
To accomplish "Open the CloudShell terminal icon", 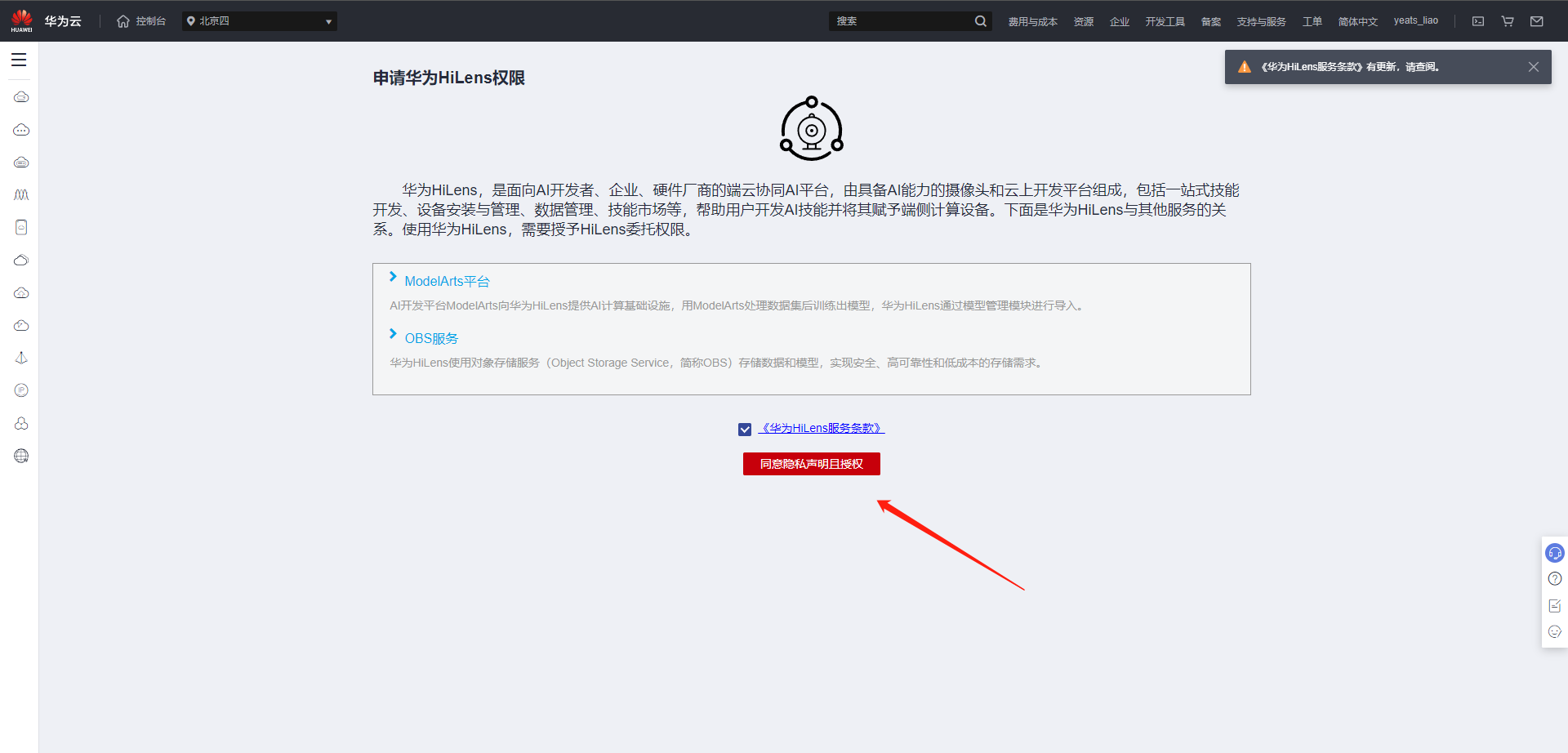I will pos(1478,21).
